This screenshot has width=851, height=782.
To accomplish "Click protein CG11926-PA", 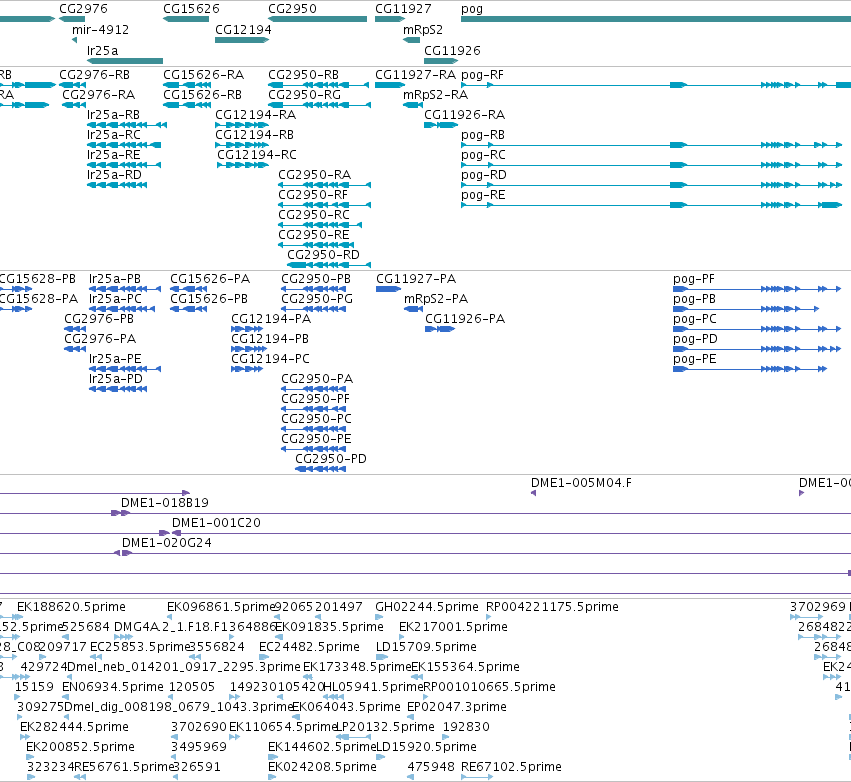I will (440, 329).
